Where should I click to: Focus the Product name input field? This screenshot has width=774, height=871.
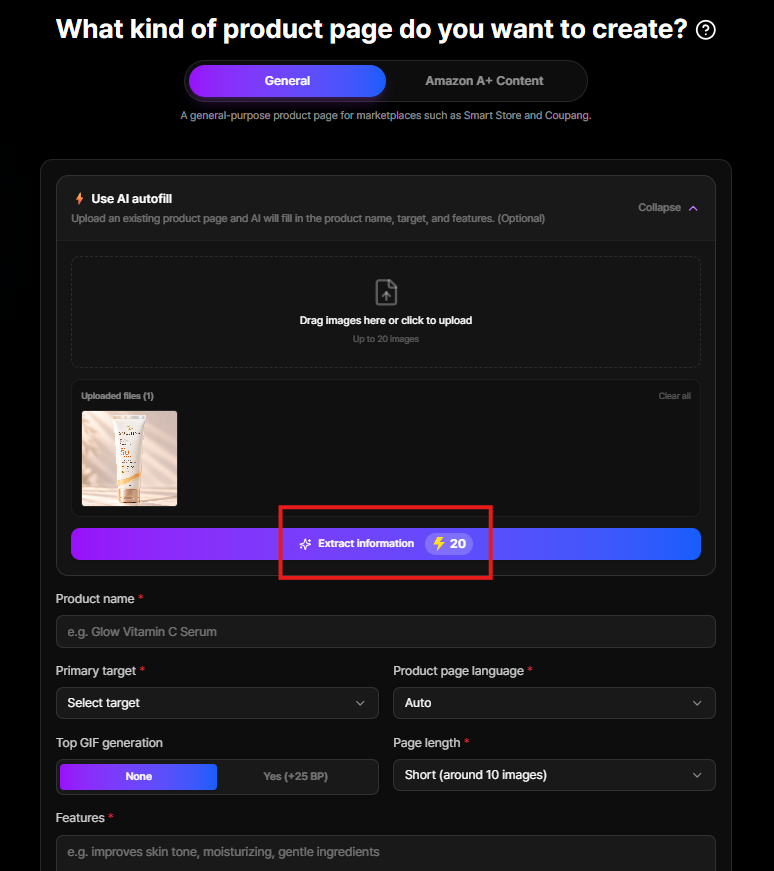[386, 632]
